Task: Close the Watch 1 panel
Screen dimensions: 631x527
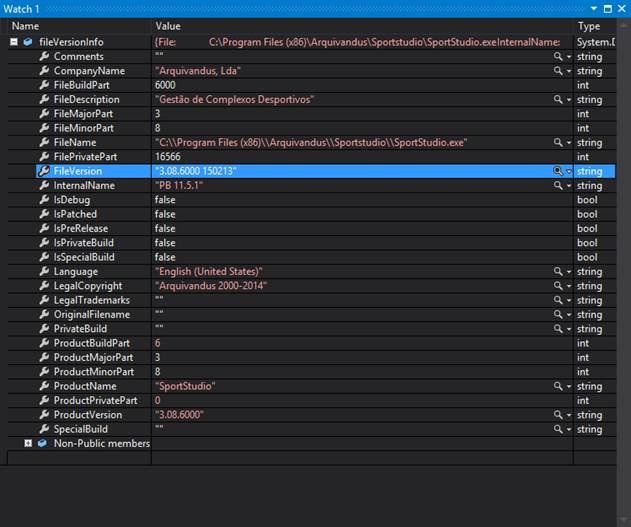Action: [x=622, y=8]
